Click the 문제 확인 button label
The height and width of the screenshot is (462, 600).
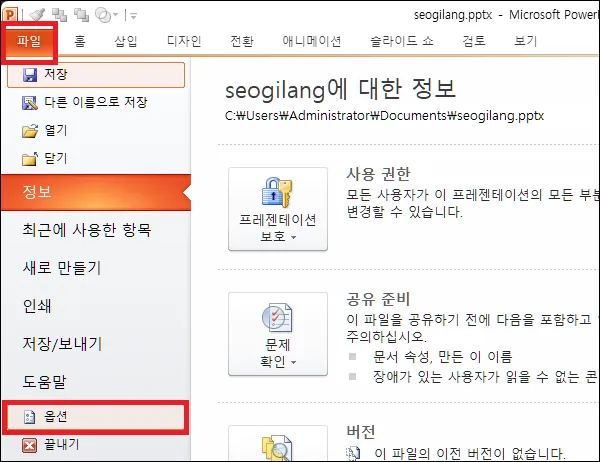(278, 353)
